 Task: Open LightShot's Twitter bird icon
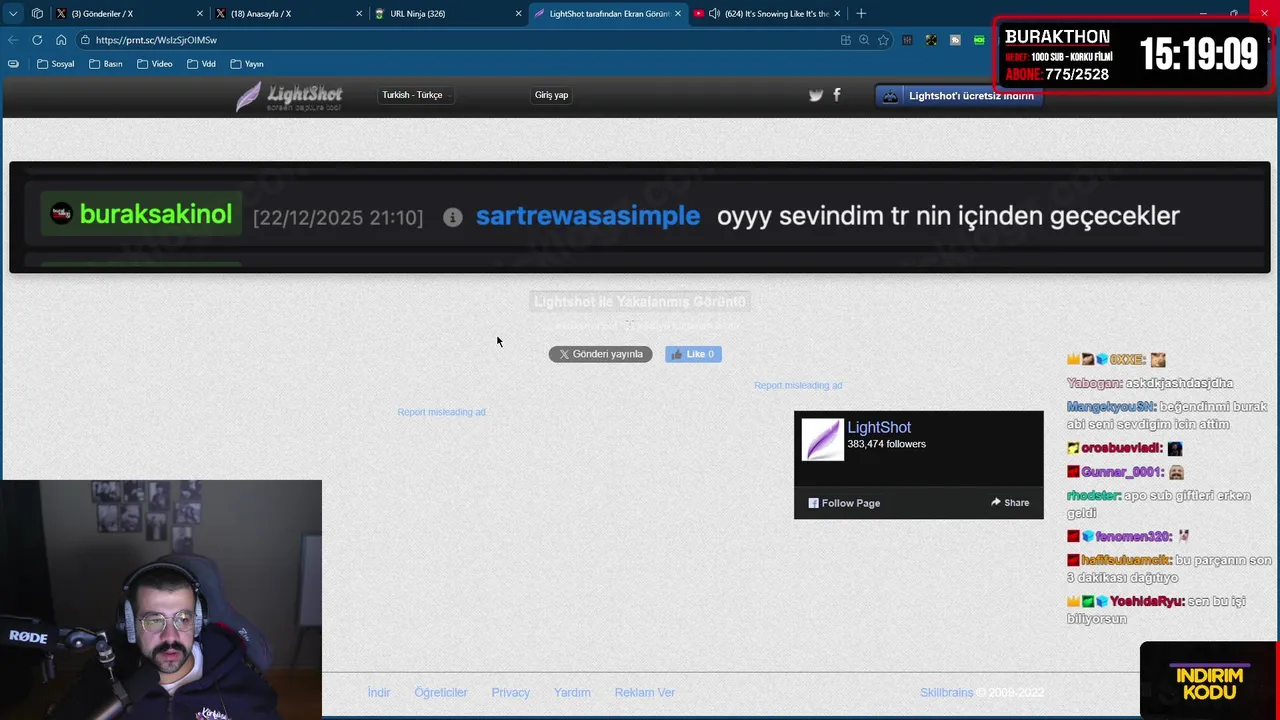tap(816, 95)
